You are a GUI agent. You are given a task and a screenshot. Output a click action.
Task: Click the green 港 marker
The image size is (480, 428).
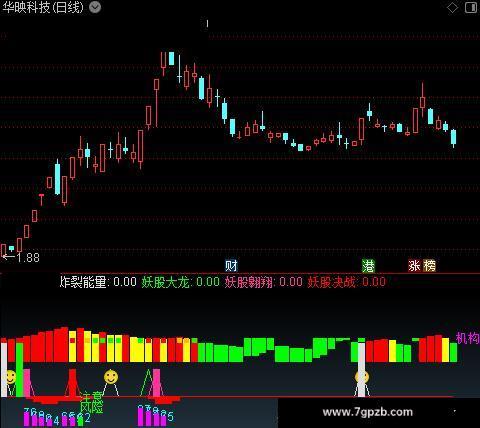(368, 266)
